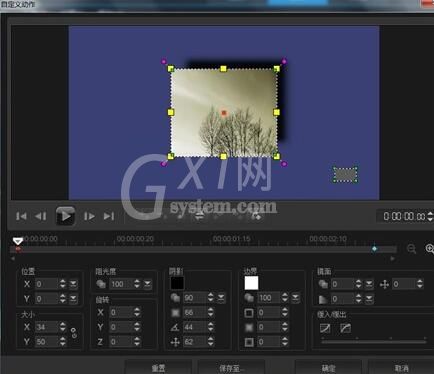434x374 pixels.
Task: Open slider dropdown for shadow opacity 90
Action: [x=221, y=298]
